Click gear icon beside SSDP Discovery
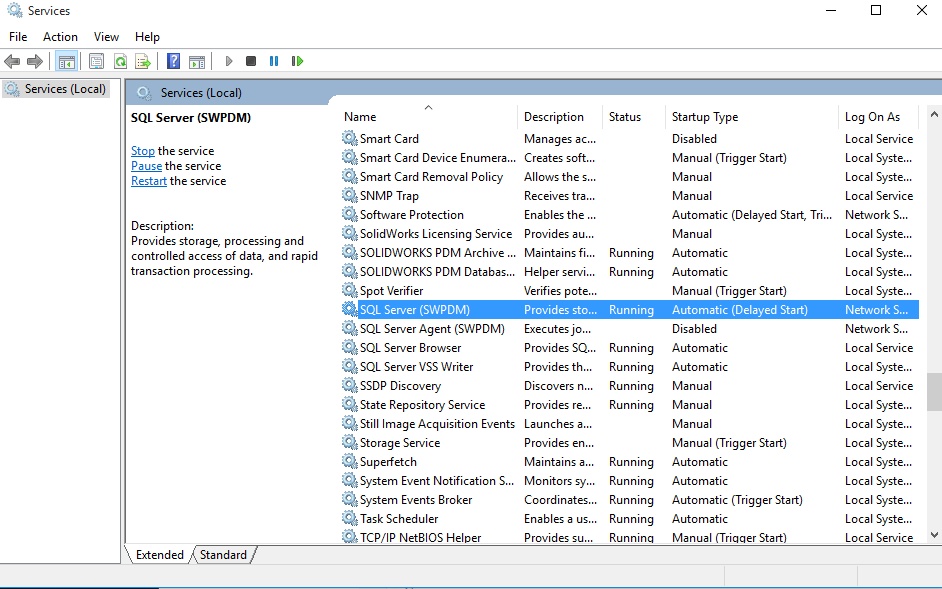The image size is (942, 589). pyautogui.click(x=350, y=385)
